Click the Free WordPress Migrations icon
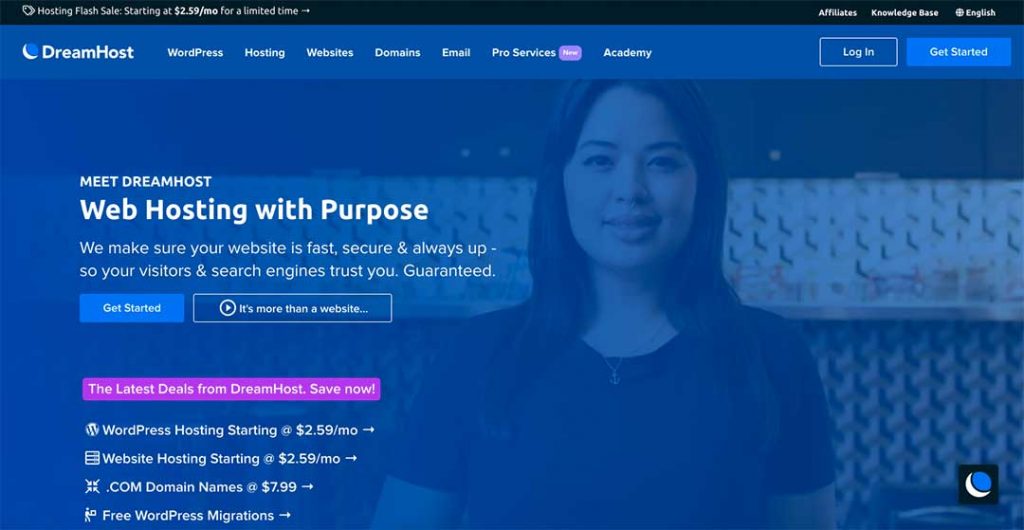Viewport: 1024px width, 530px height. [x=91, y=515]
